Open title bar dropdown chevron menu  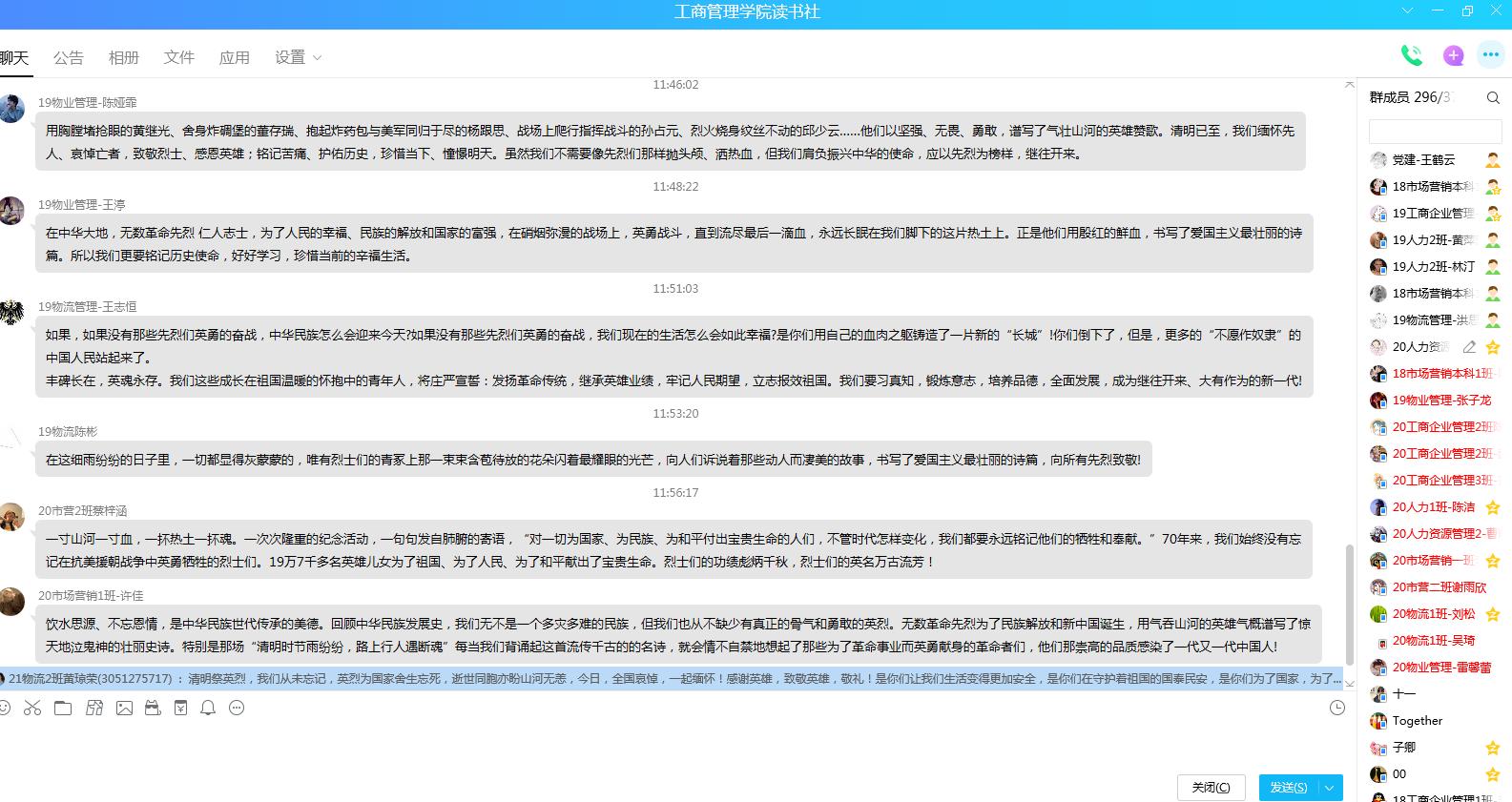[x=1407, y=11]
